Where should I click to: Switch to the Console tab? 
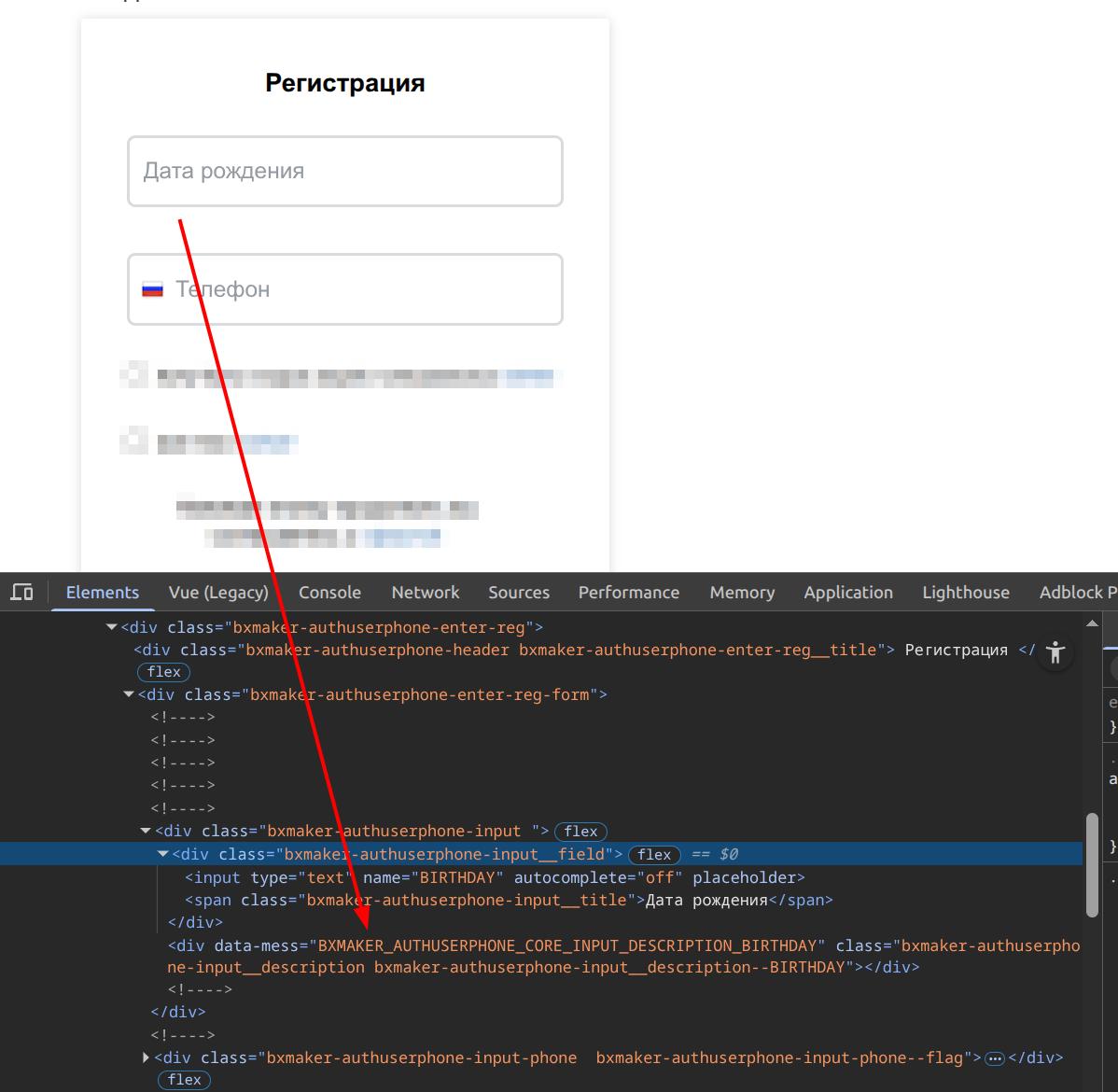[329, 593]
